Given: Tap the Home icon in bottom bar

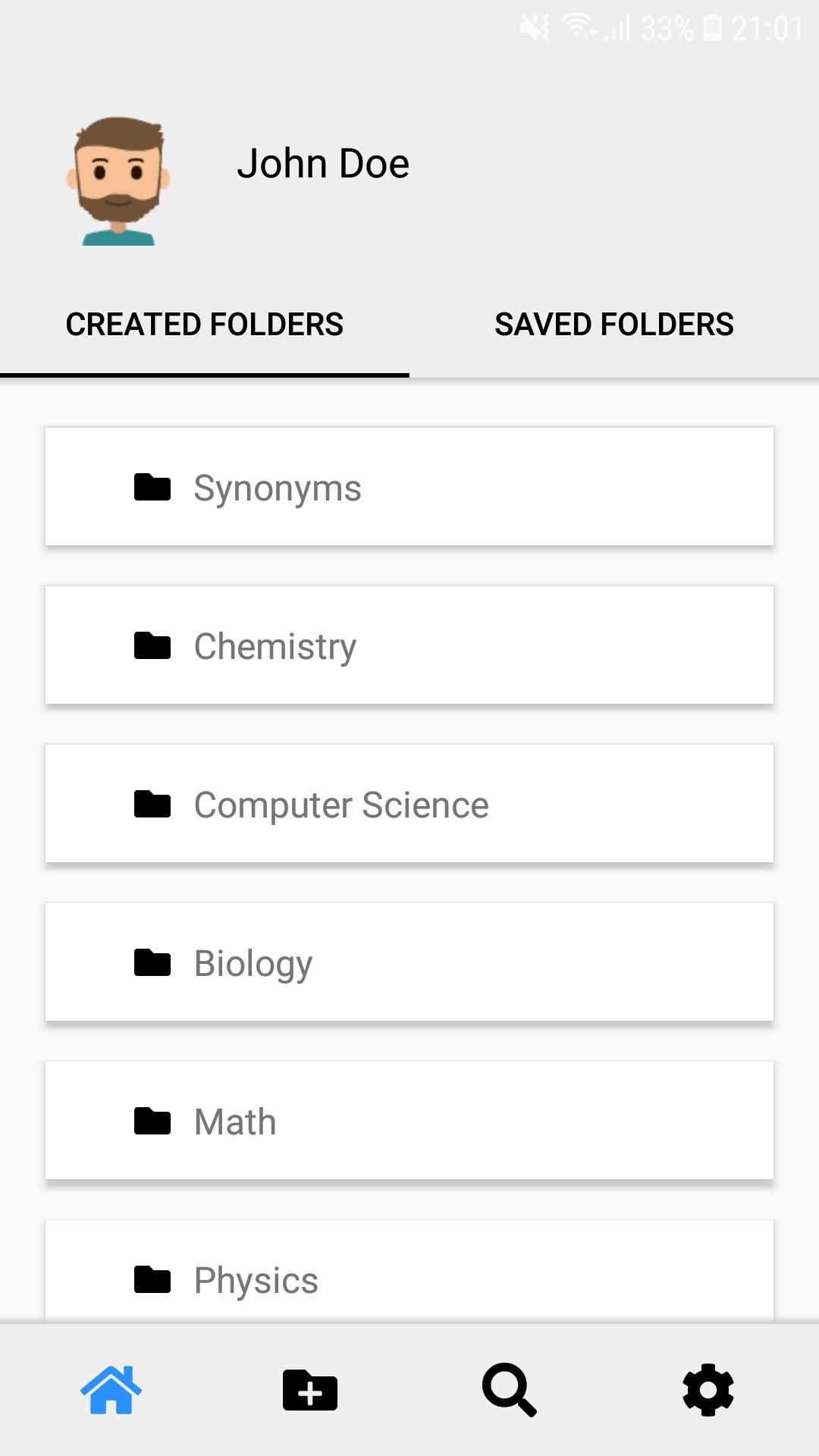Looking at the screenshot, I should 111,1389.
